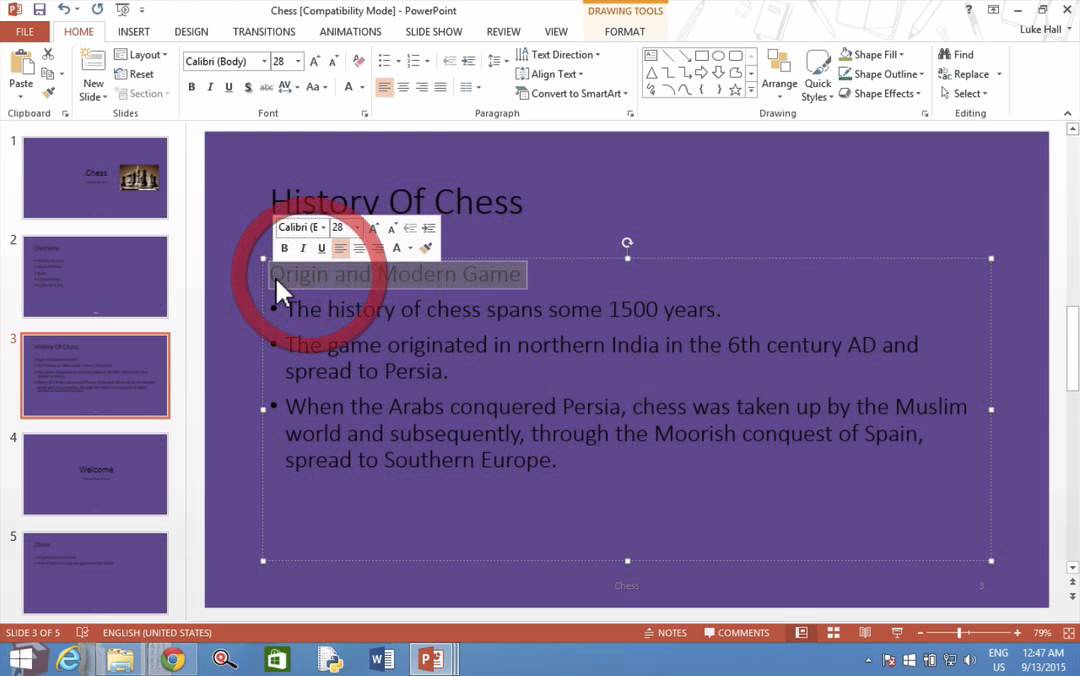Viewport: 1080px width, 676px height.
Task: Open the font size 28 dropdown in ribbon
Action: 298,61
